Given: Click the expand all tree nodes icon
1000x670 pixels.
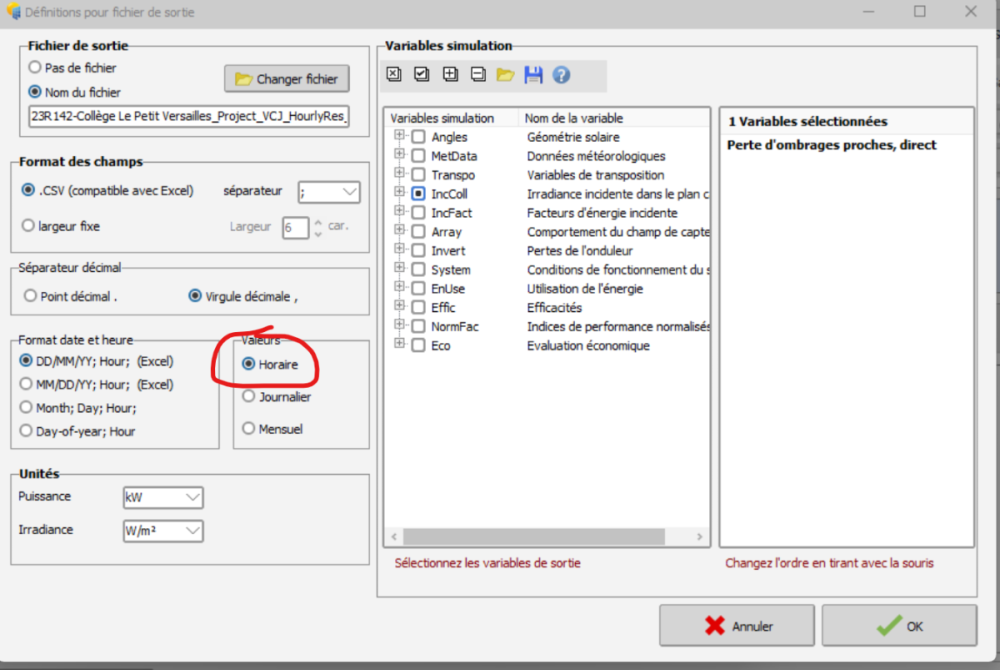Looking at the screenshot, I should tap(450, 75).
